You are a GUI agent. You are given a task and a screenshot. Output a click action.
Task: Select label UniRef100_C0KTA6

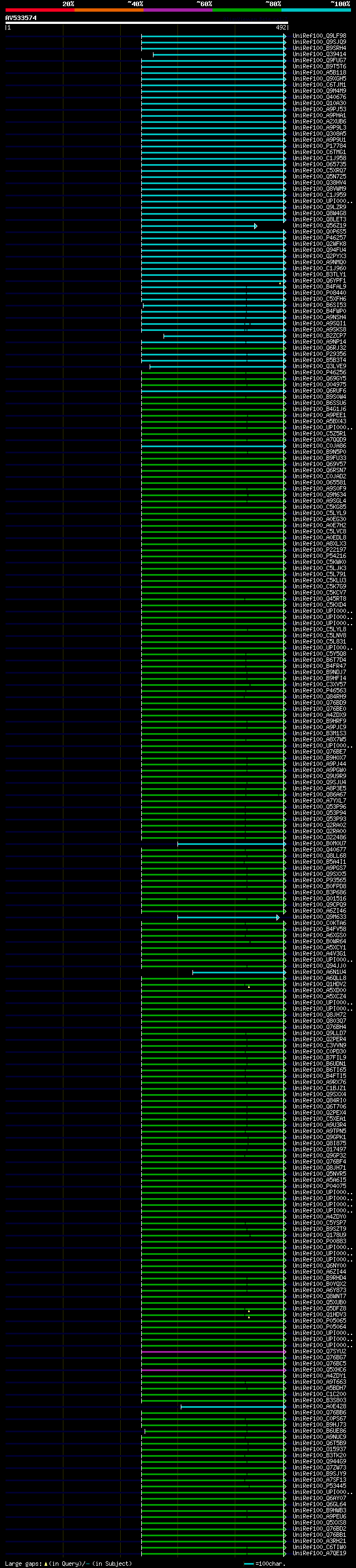point(319,923)
